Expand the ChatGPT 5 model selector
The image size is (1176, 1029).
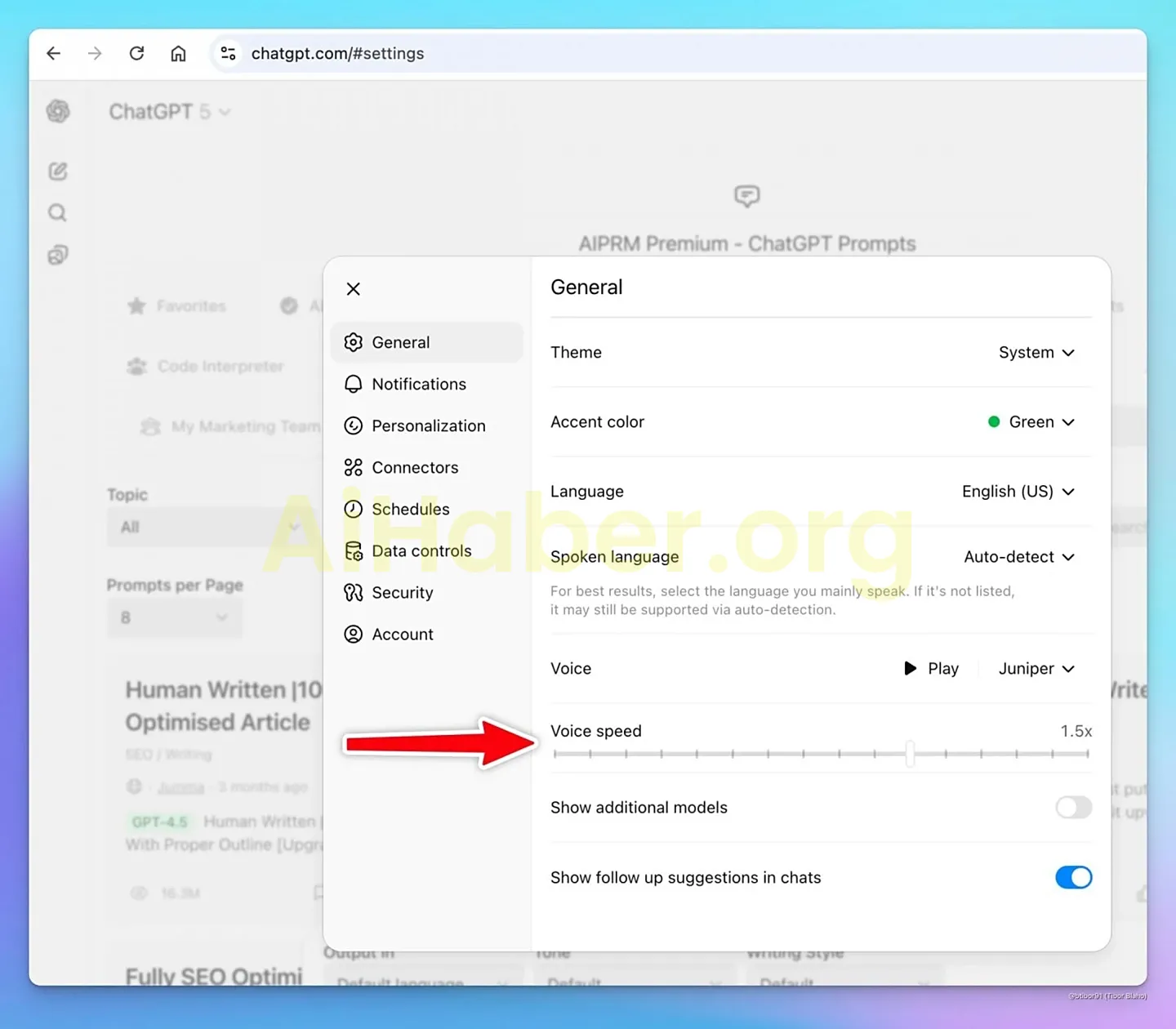169,112
